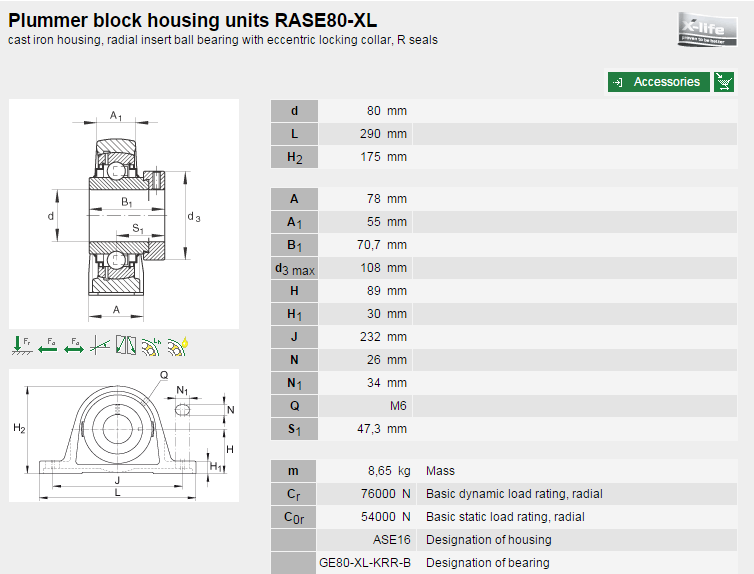The image size is (754, 574).
Task: Click the single-direction axial load Fa icon
Action: 47,345
